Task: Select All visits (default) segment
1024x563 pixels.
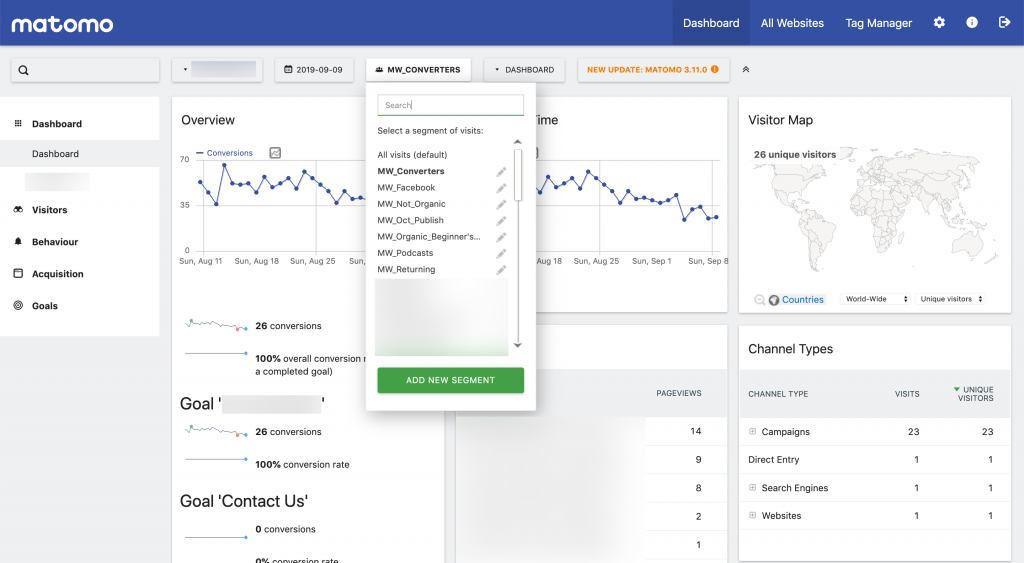Action: 412,155
